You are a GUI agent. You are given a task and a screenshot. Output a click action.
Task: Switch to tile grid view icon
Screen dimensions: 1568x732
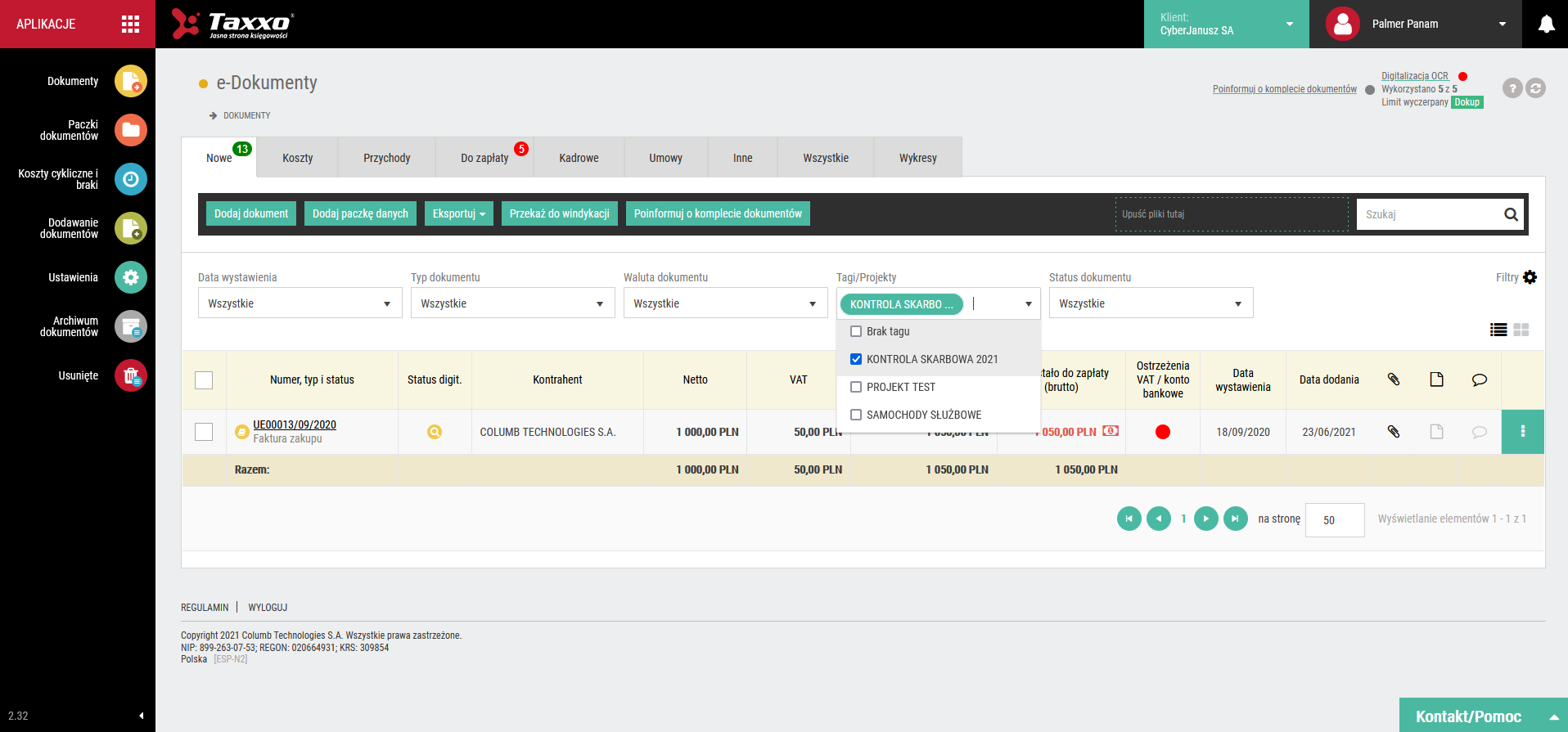click(x=1521, y=330)
